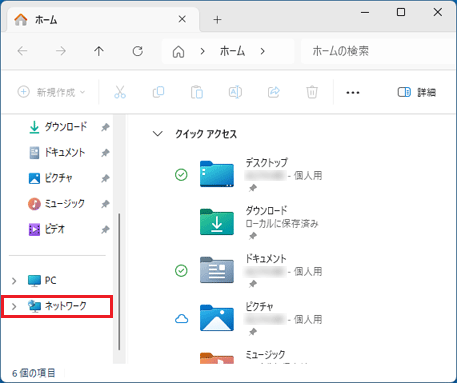Click the Share icon in toolbar
Screen dimensions: 457x383
(x=274, y=92)
